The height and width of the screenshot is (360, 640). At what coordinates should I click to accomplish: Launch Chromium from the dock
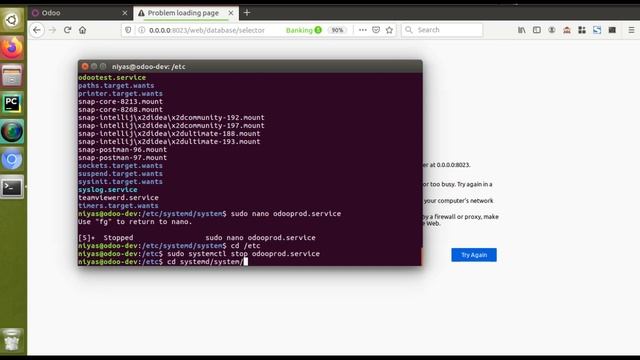point(12,160)
